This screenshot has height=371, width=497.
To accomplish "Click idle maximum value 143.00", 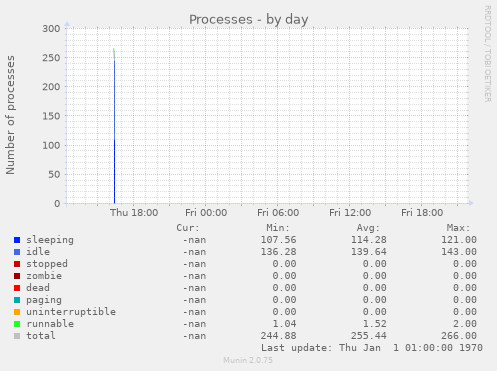I will click(x=459, y=252).
